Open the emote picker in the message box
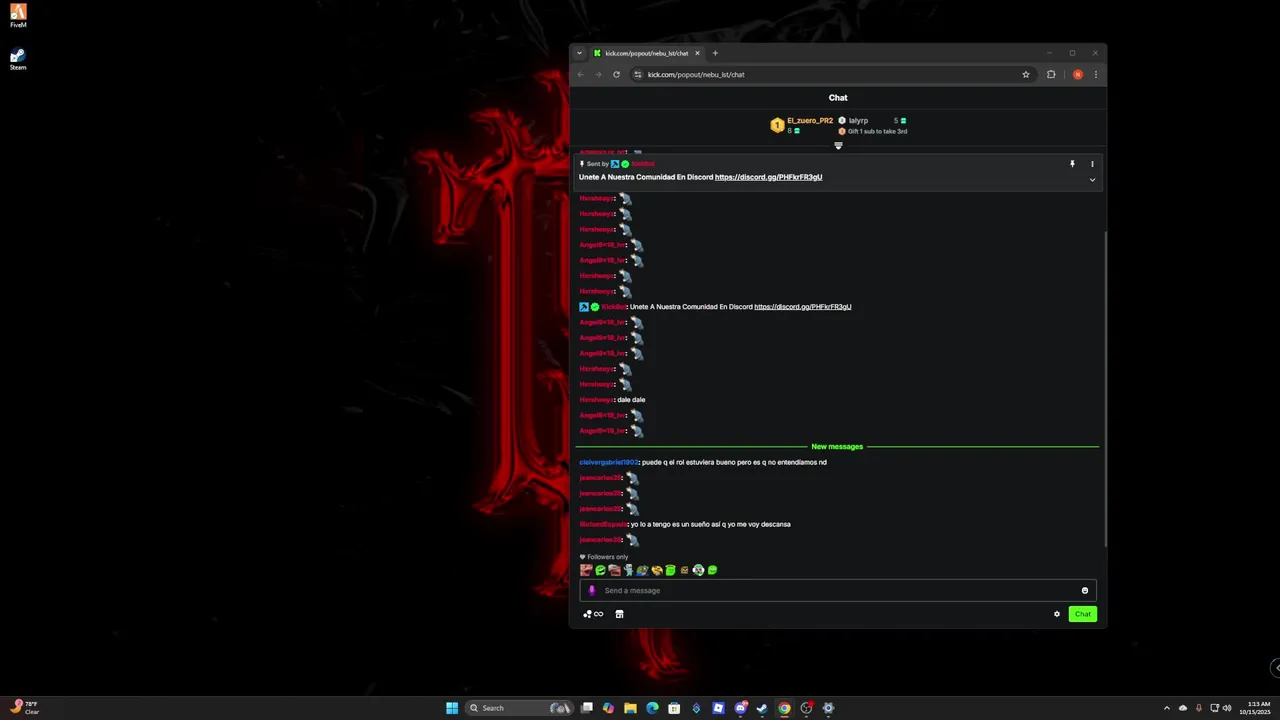The image size is (1280, 720). tap(1085, 590)
